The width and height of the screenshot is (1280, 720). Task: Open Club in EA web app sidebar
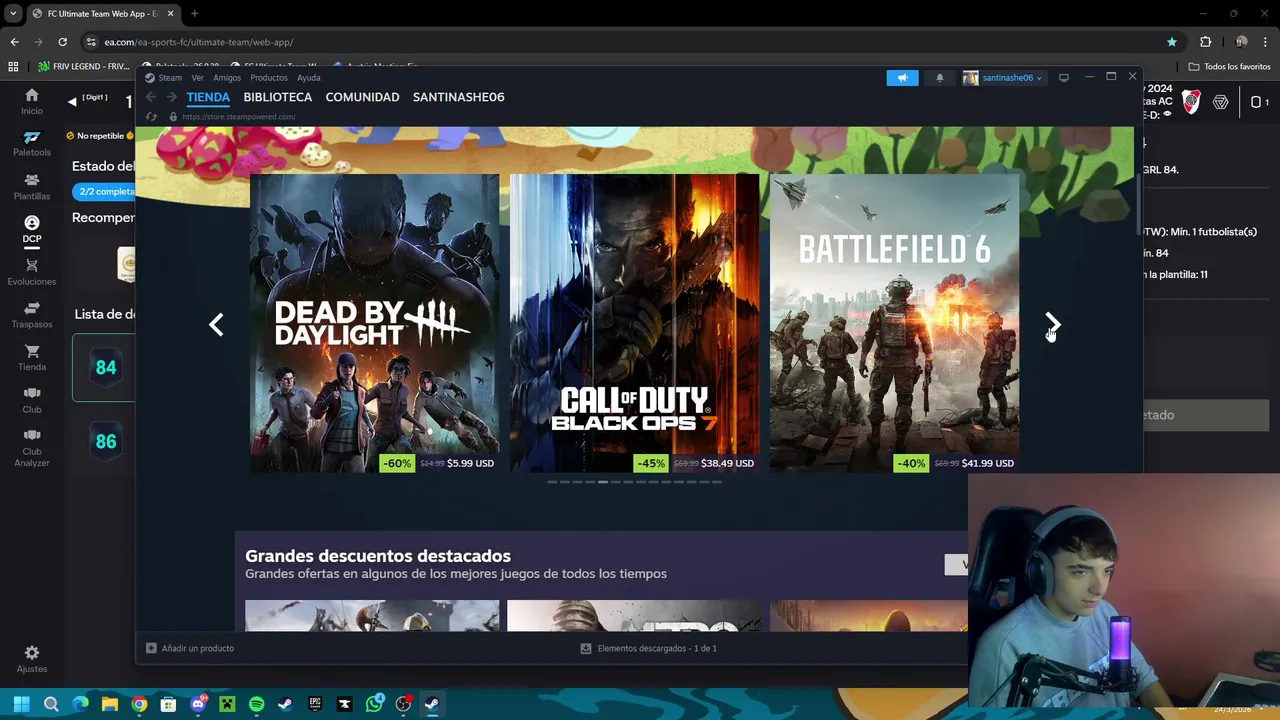32,400
